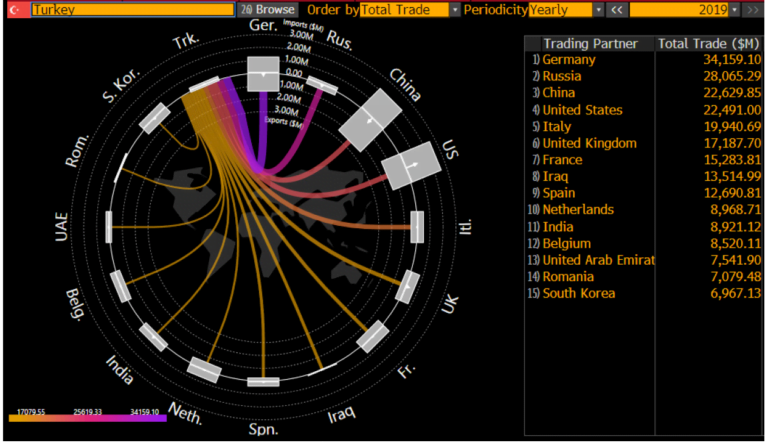
Task: Click the Turkey country input field
Action: click(132, 9)
